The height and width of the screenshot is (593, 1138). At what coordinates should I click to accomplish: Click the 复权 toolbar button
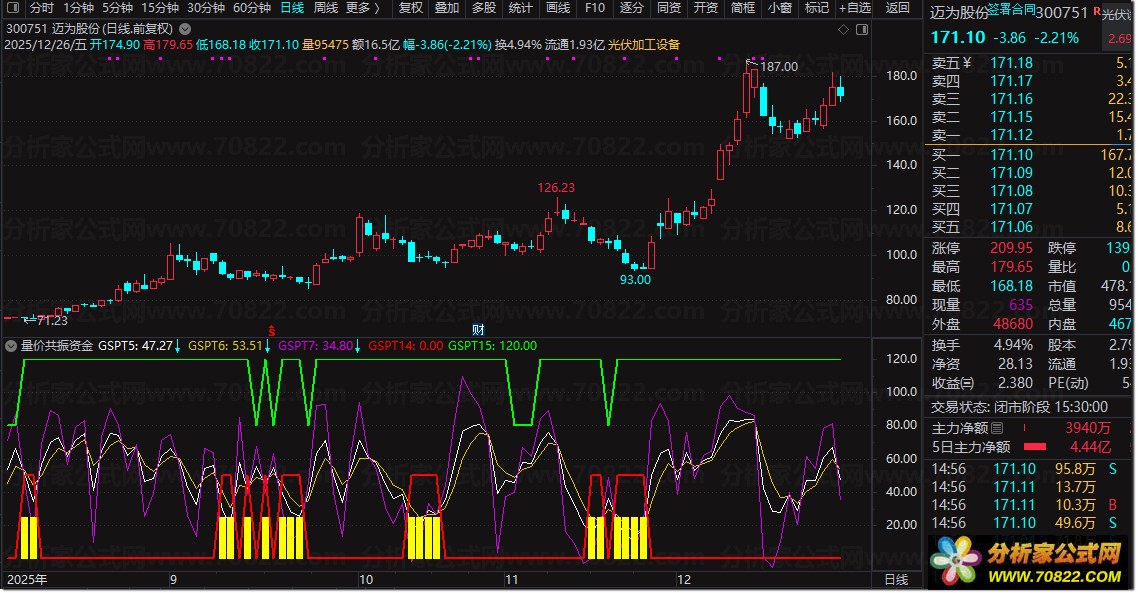tap(410, 8)
